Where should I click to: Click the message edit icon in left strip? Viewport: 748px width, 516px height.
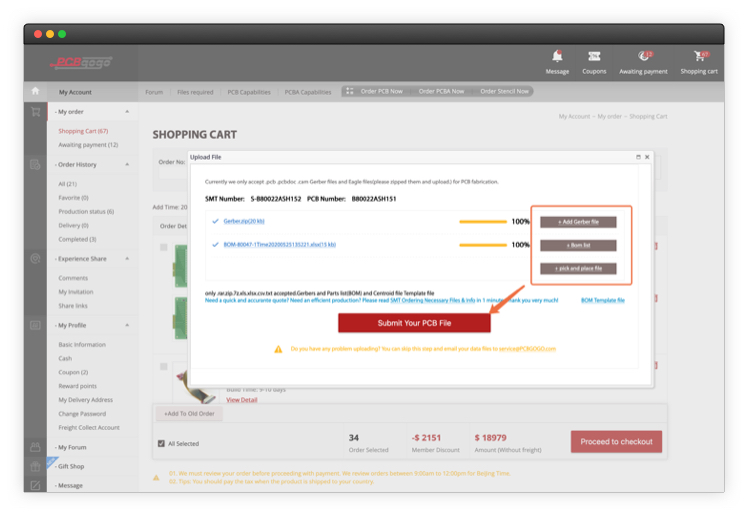(x=35, y=485)
